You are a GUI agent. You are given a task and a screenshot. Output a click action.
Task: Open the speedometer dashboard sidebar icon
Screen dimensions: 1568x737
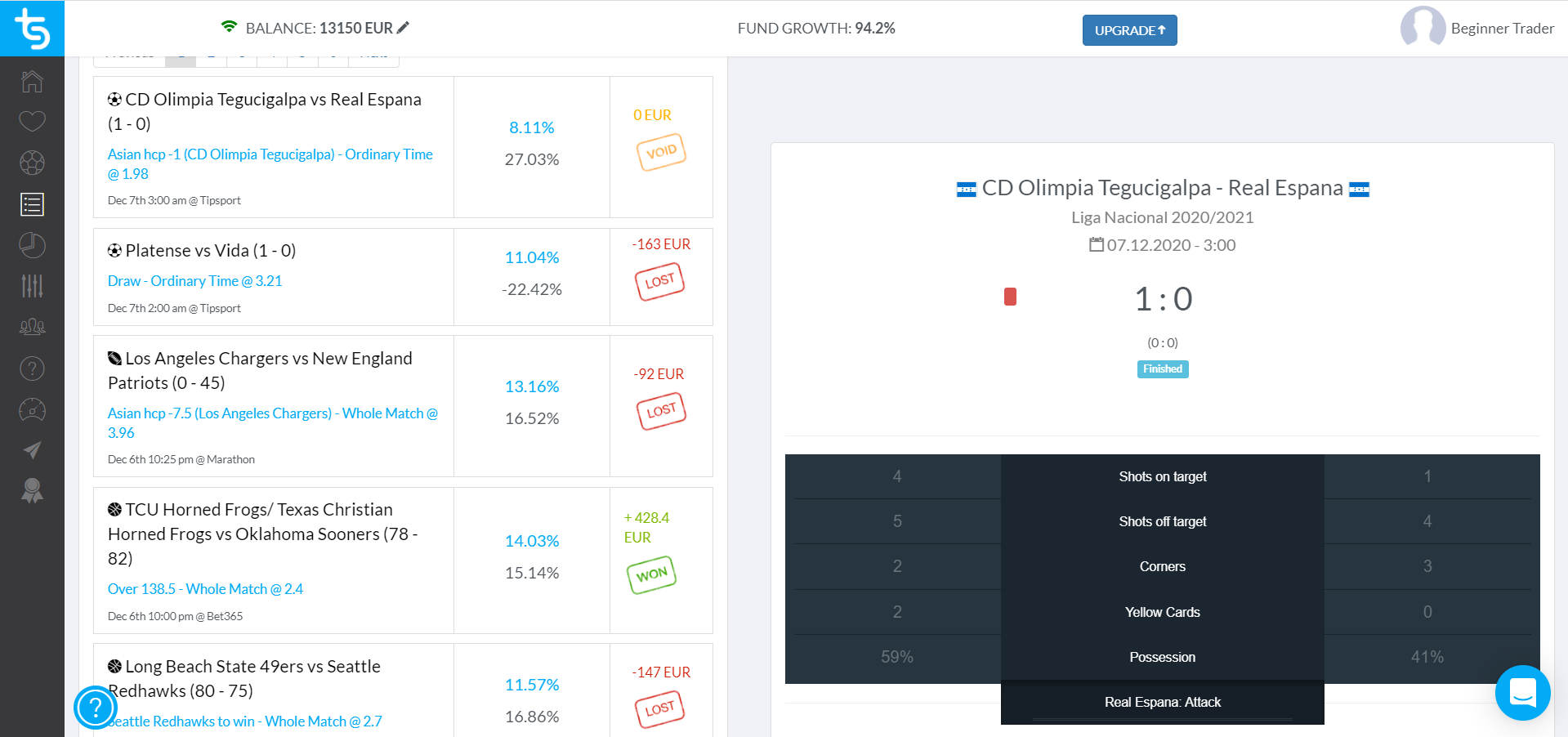(x=32, y=409)
